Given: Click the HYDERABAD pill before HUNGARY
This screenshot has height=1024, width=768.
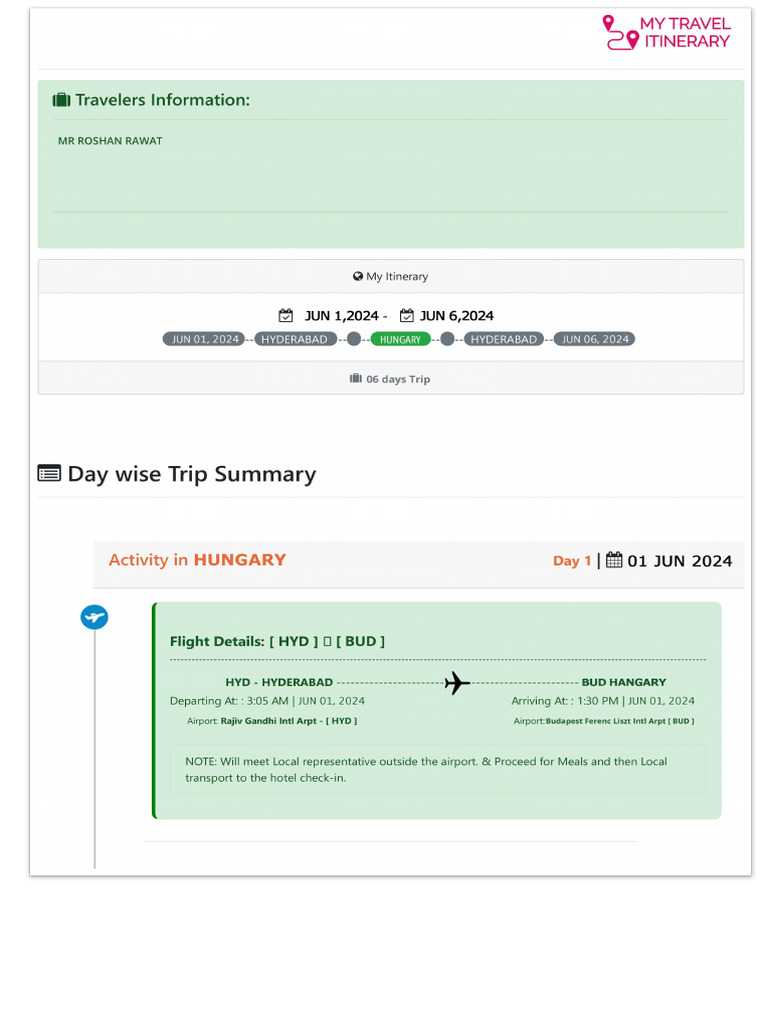Looking at the screenshot, I should click(x=294, y=339).
